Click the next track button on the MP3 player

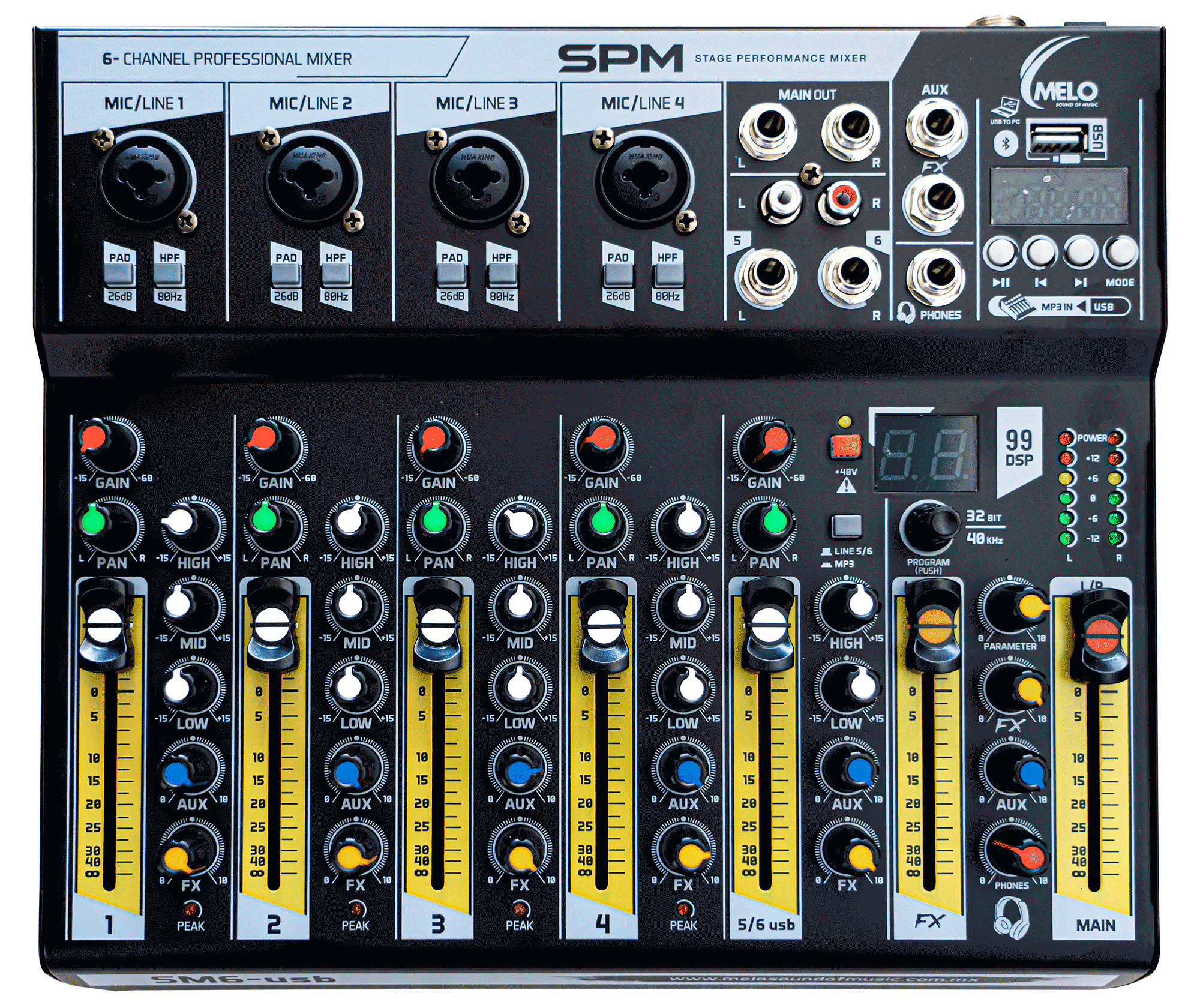click(1080, 252)
